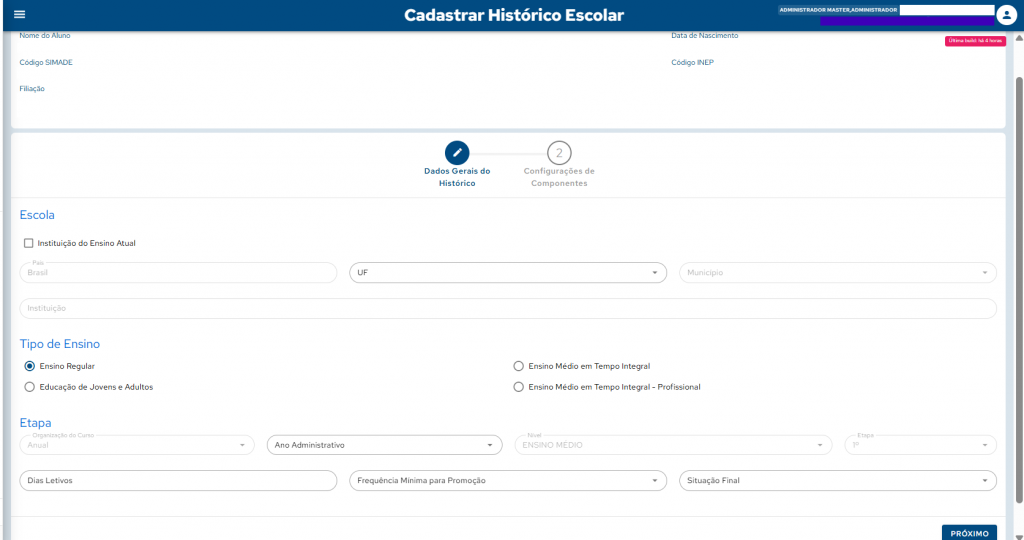
Task: Click the Instituição text field
Action: pos(508,309)
